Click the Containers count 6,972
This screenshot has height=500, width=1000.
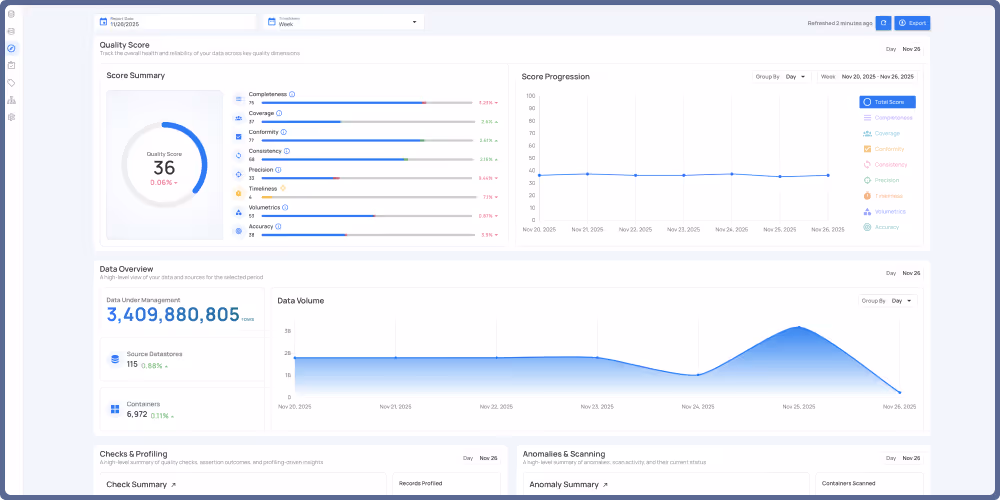pos(136,415)
